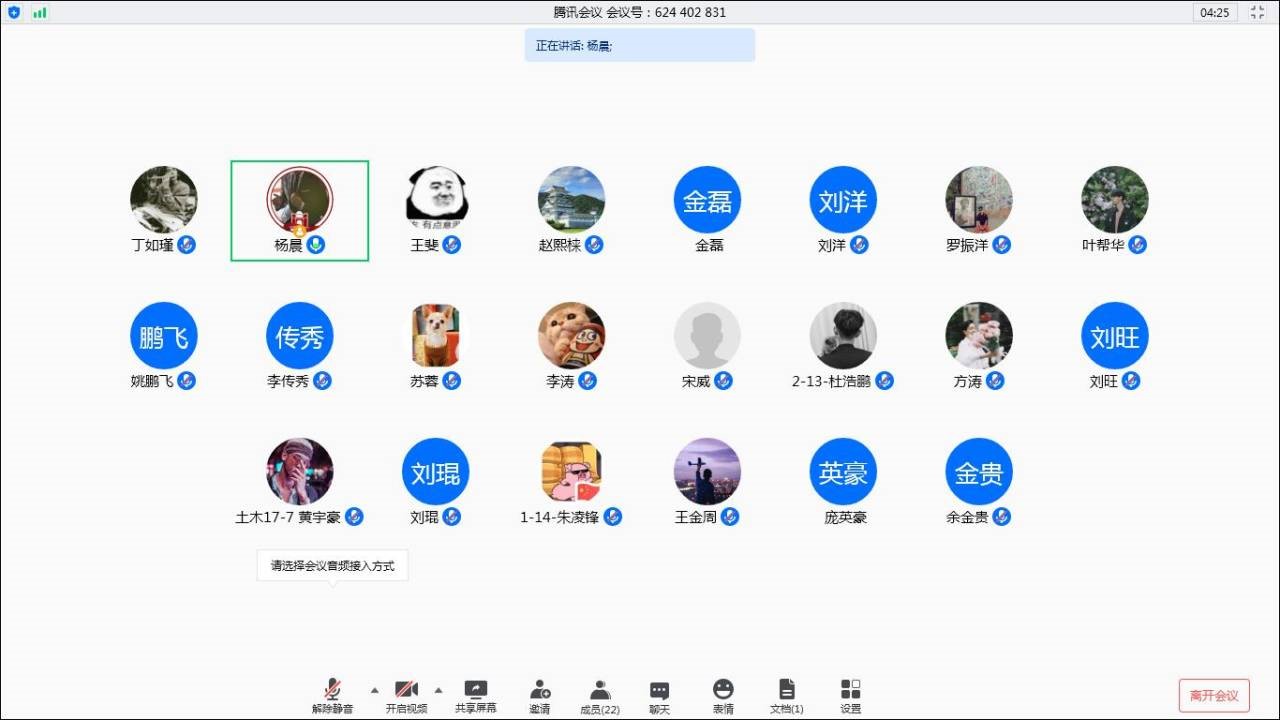Image resolution: width=1280 pixels, height=720 pixels.
Task: Click the green network signal icon
Action: [x=40, y=13]
